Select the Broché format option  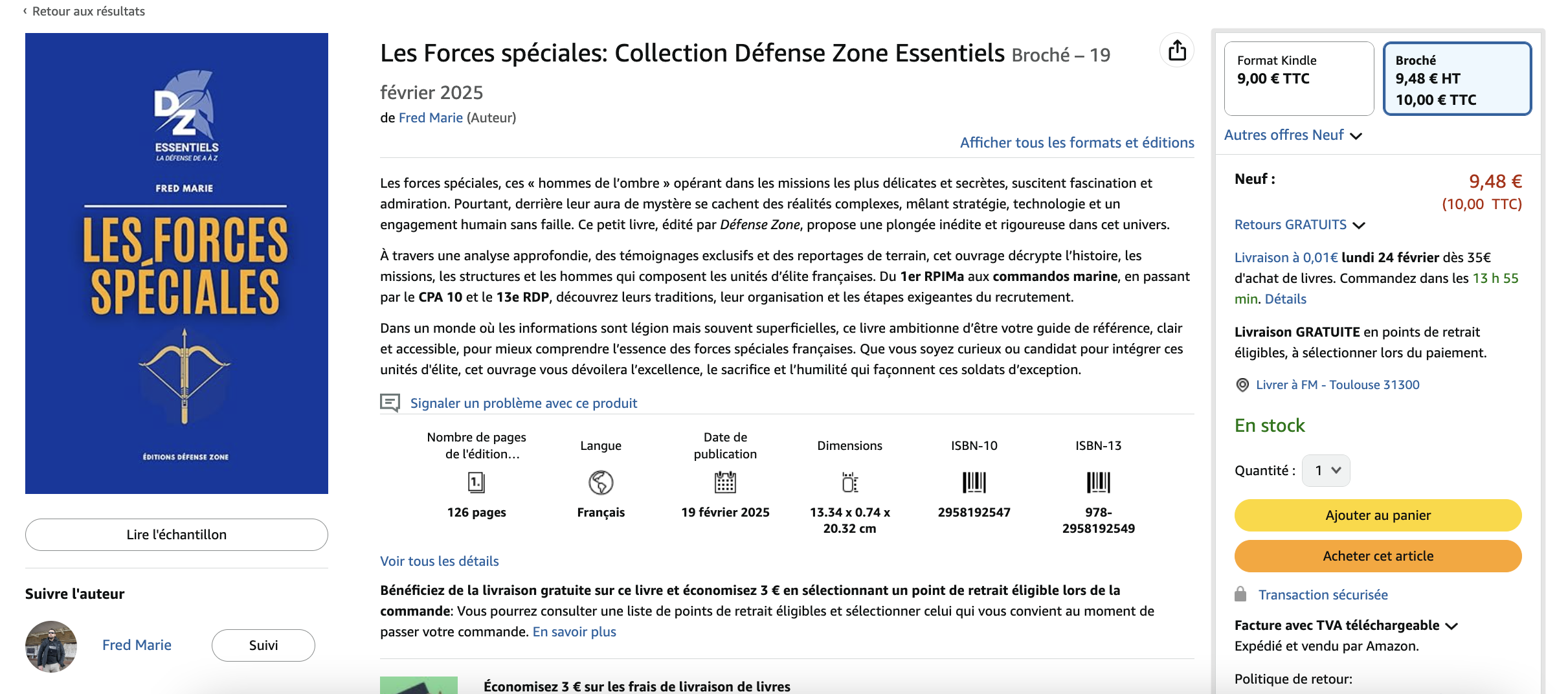(1457, 79)
